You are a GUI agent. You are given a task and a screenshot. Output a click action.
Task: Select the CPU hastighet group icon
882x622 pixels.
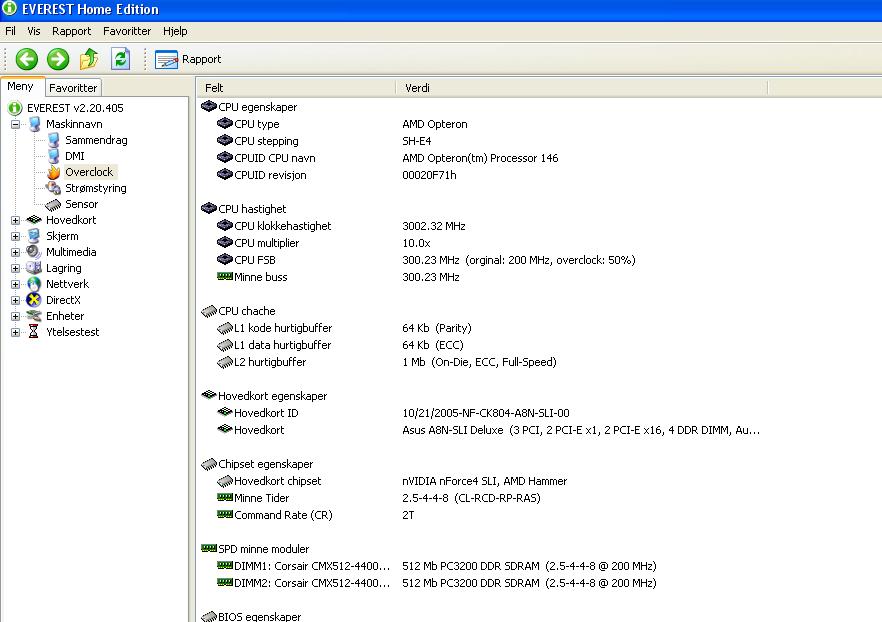coord(209,209)
